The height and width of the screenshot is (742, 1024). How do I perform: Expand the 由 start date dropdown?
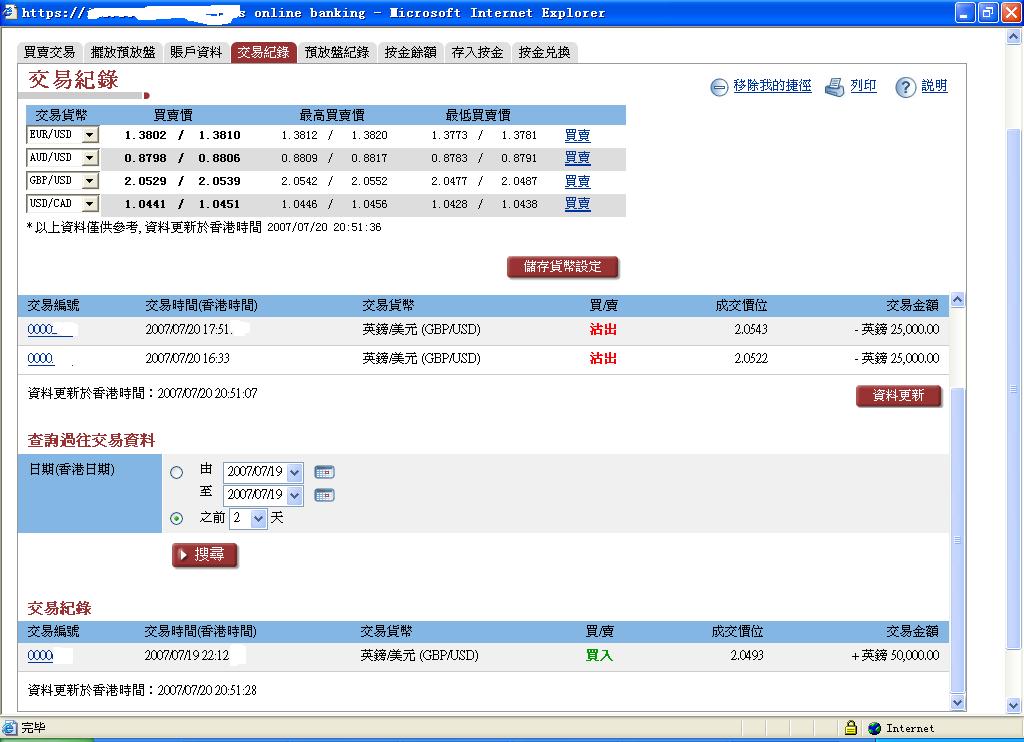point(295,472)
